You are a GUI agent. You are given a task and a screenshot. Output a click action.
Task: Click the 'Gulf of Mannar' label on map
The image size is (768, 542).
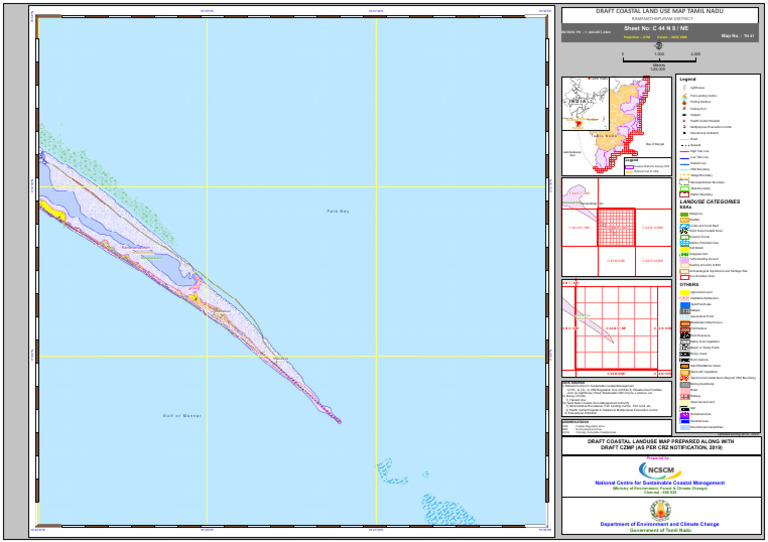coord(182,416)
